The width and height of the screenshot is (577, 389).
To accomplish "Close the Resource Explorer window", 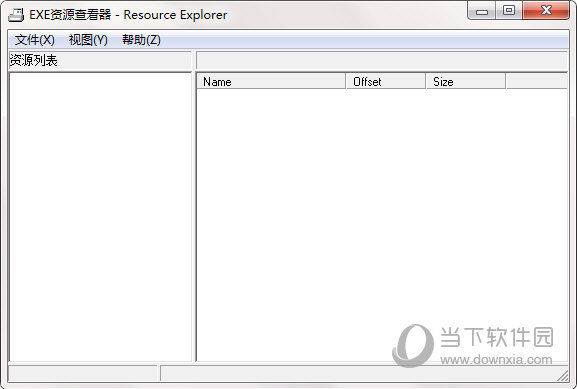I will 546,11.
